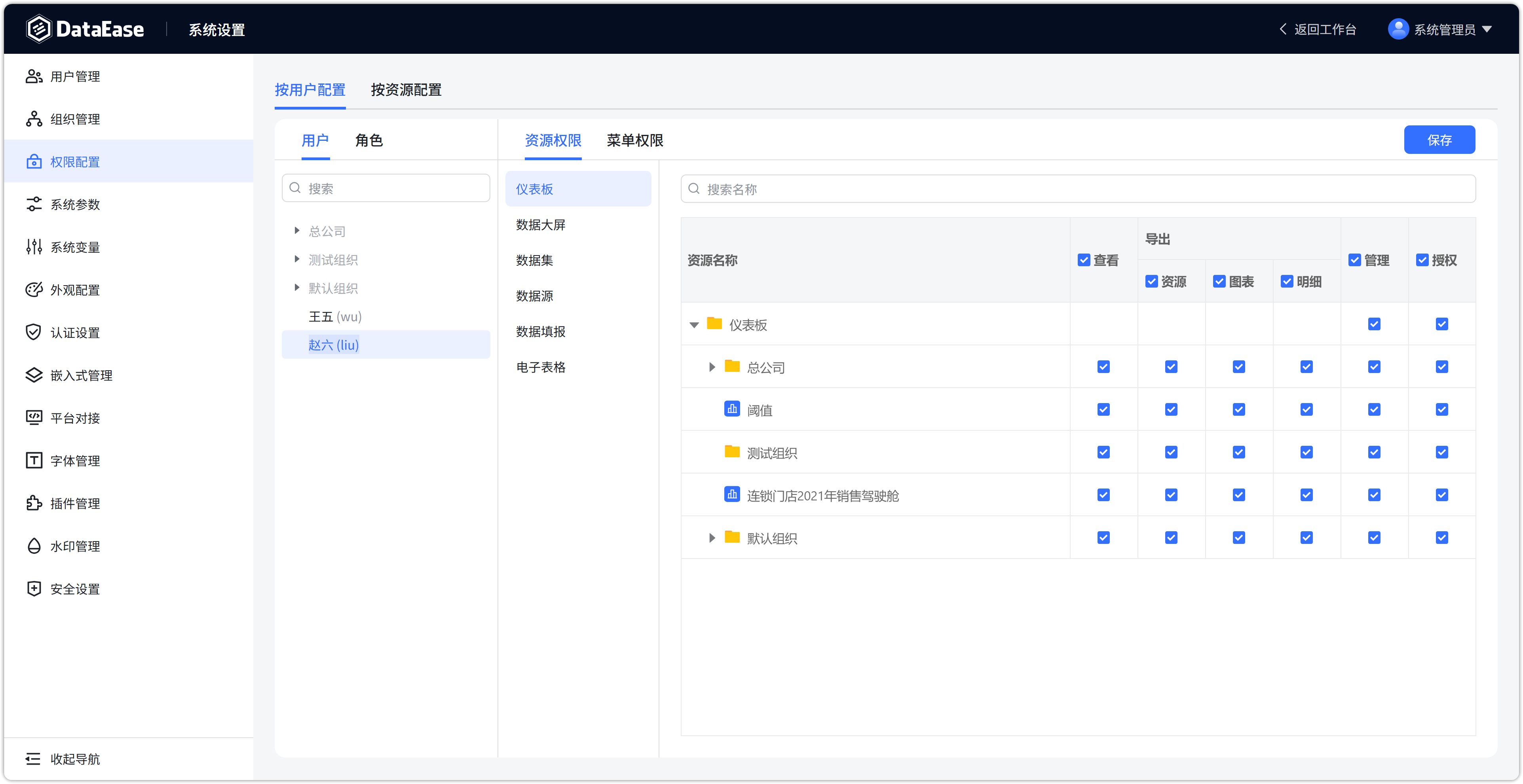Image resolution: width=1523 pixels, height=784 pixels.
Task: Uncheck 授权 for 连锁门店2021年销售驾驶舱 row
Action: 1441,494
